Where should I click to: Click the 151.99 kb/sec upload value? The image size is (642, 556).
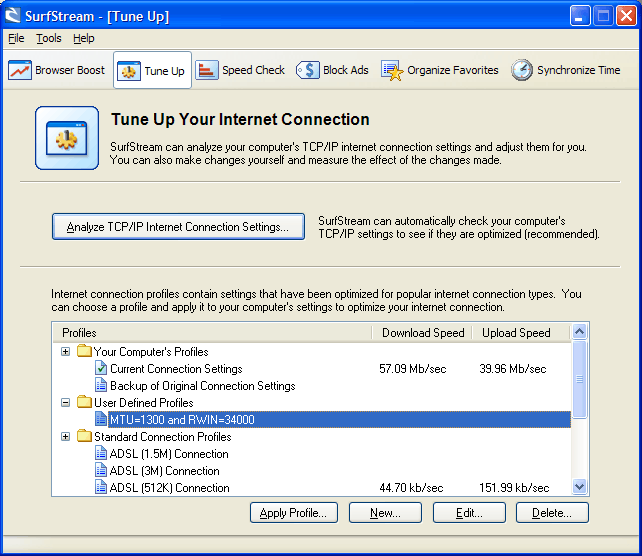coord(514,488)
